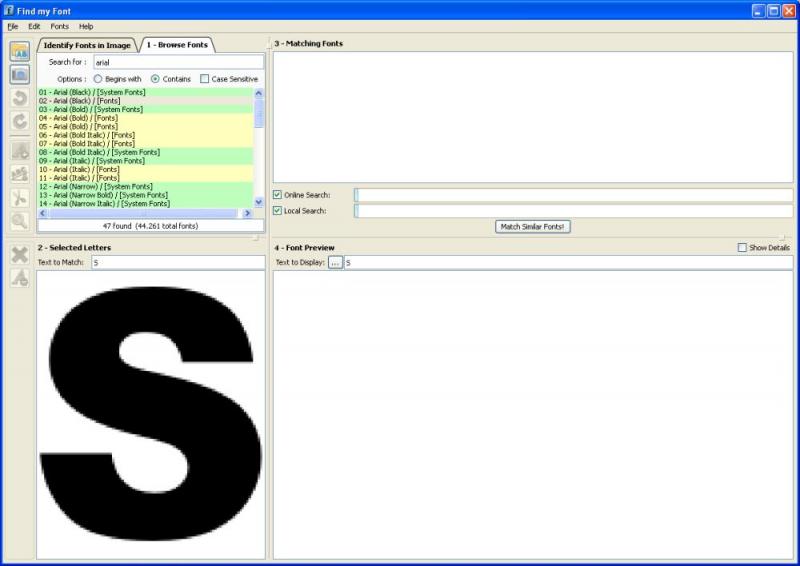Viewport: 800px width, 566px height.
Task: Select 08 - Arial (Bold Italic) / [System Fonts]
Action: tap(145, 152)
